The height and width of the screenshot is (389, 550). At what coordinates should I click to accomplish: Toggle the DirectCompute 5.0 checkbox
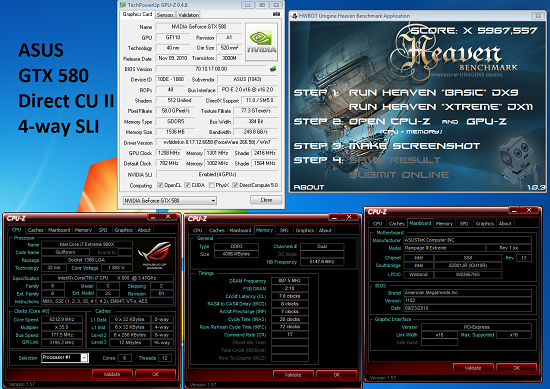(235, 185)
